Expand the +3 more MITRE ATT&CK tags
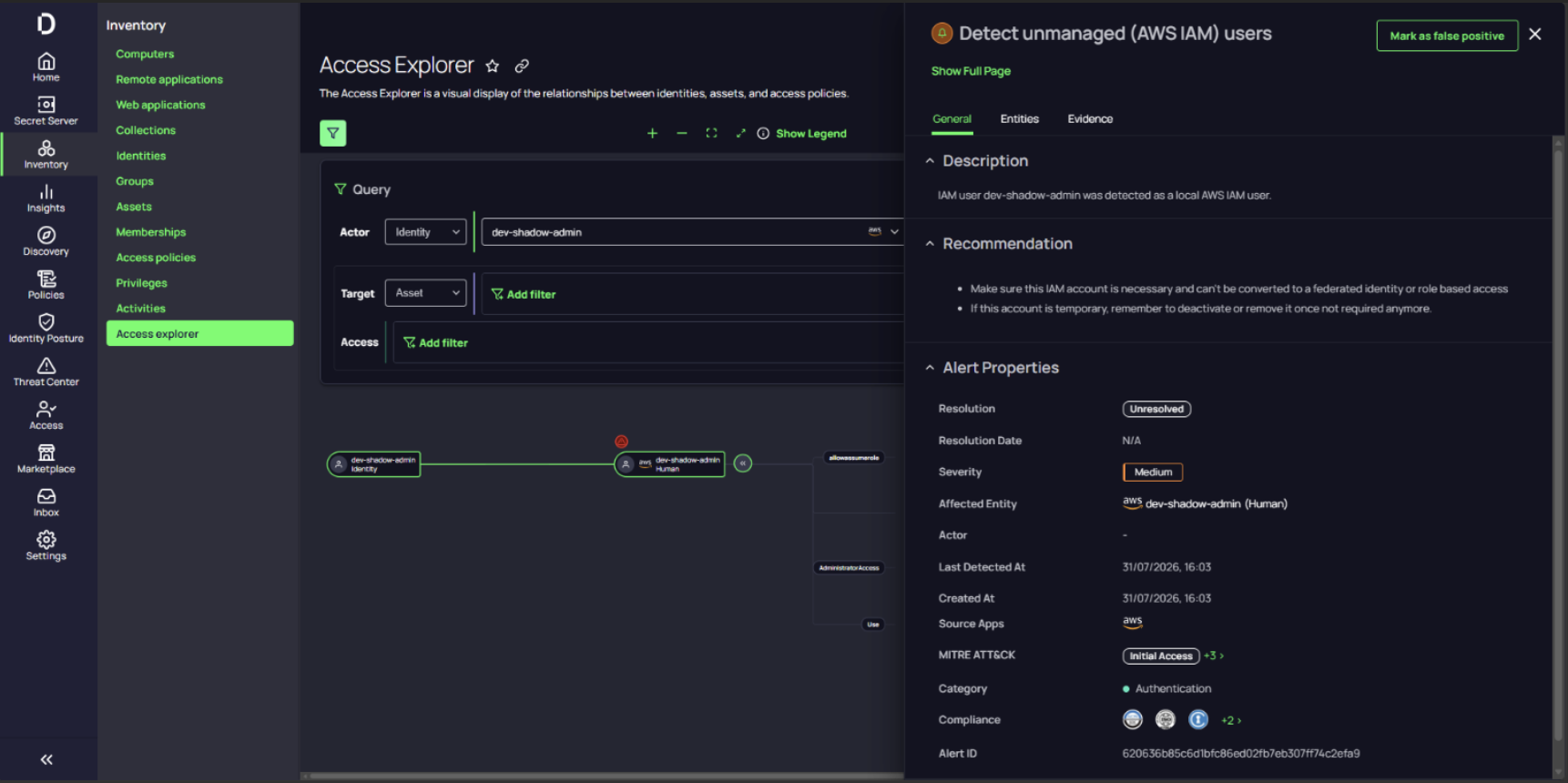Screen dimensions: 1568x783 coord(1214,656)
